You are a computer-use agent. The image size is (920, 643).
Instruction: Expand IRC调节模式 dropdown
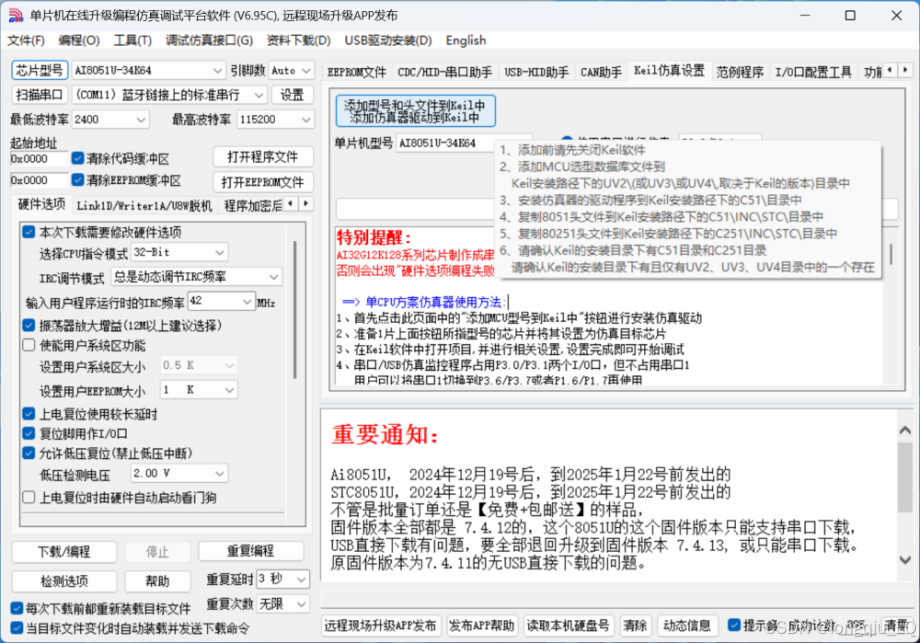pos(273,276)
